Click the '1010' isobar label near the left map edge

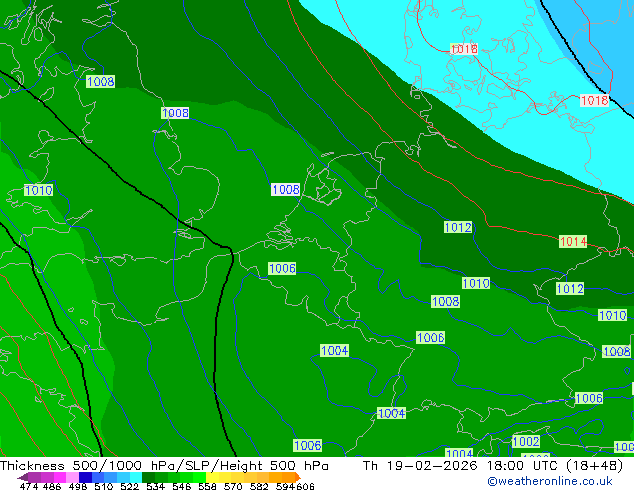[x=38, y=190]
